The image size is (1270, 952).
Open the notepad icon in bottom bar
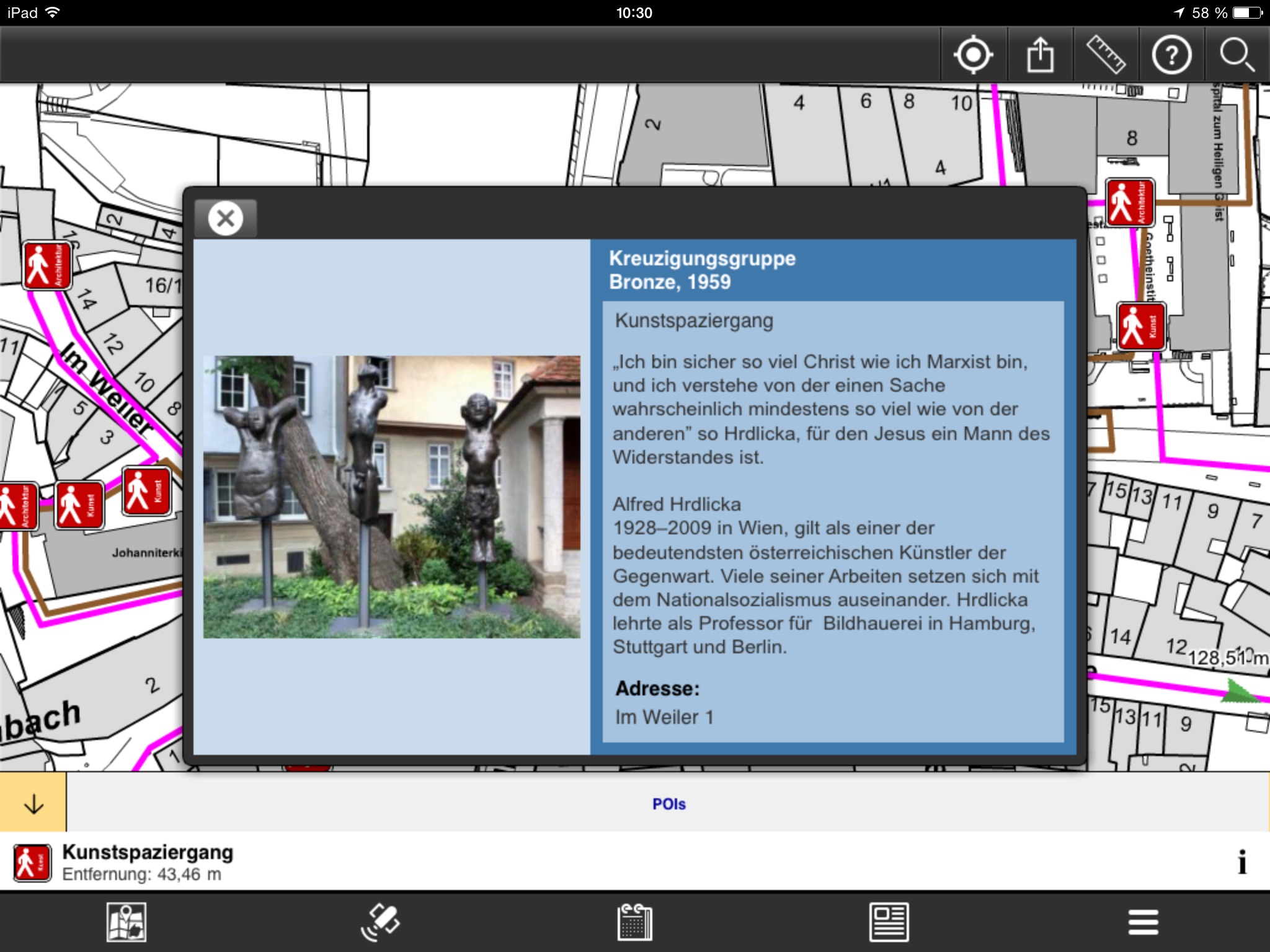coord(634,922)
